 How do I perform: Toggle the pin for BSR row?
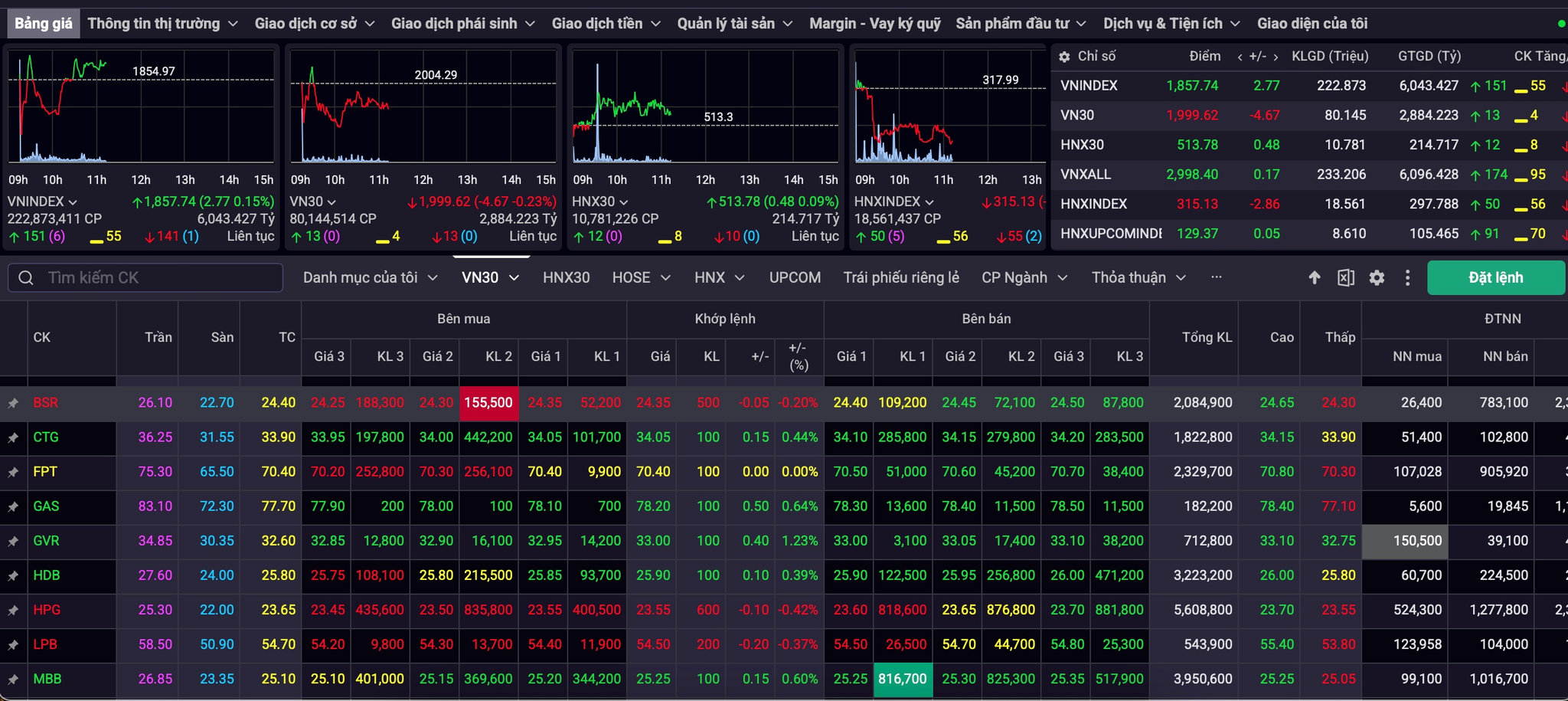[13, 403]
